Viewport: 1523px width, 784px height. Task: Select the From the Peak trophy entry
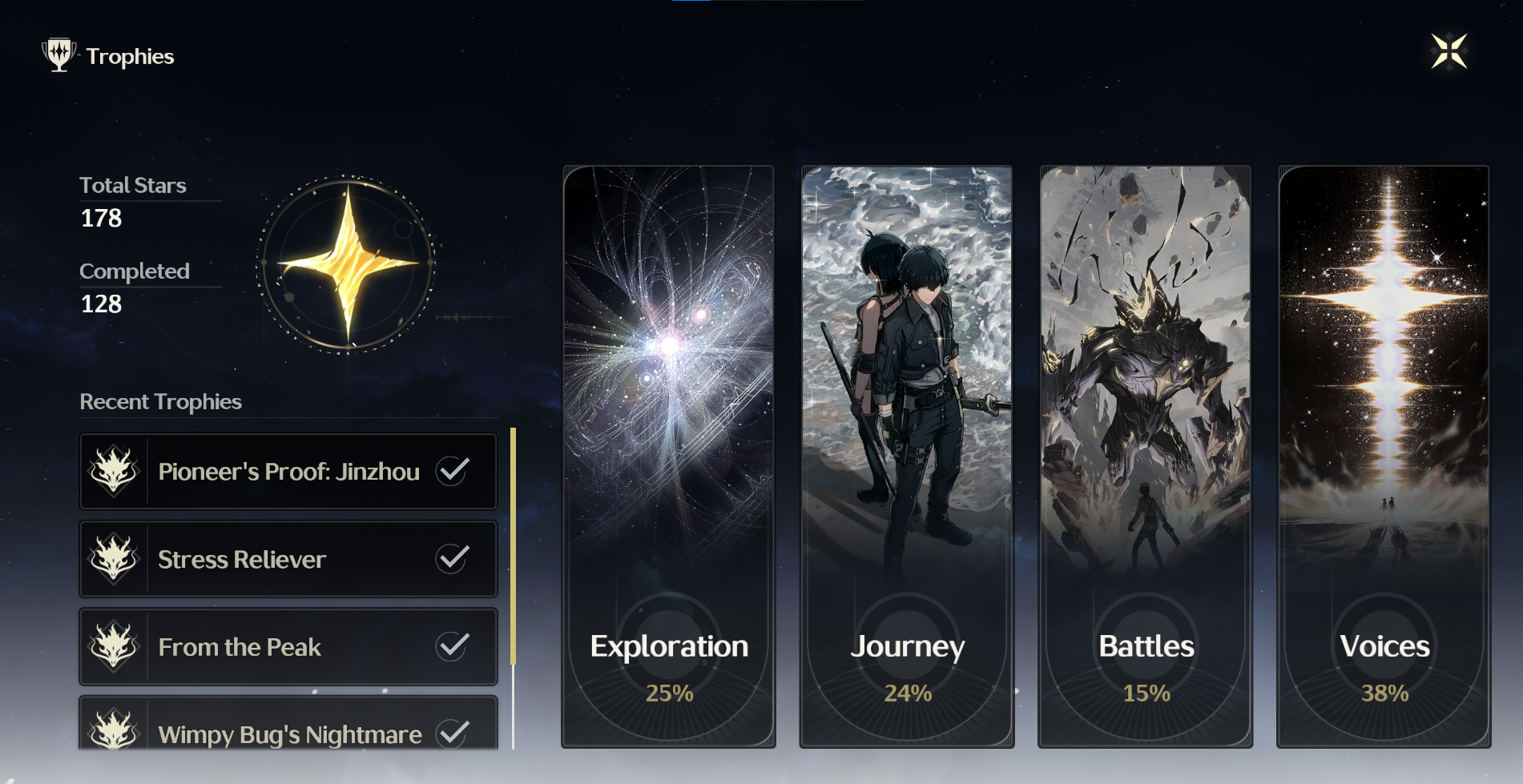(288, 646)
